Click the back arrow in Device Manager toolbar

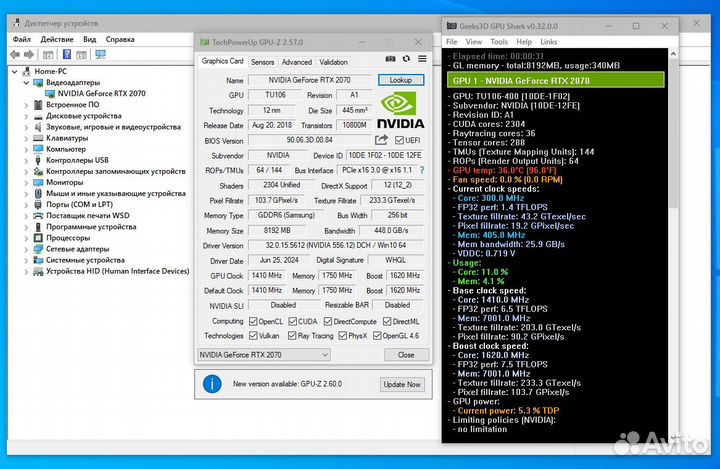tap(17, 56)
